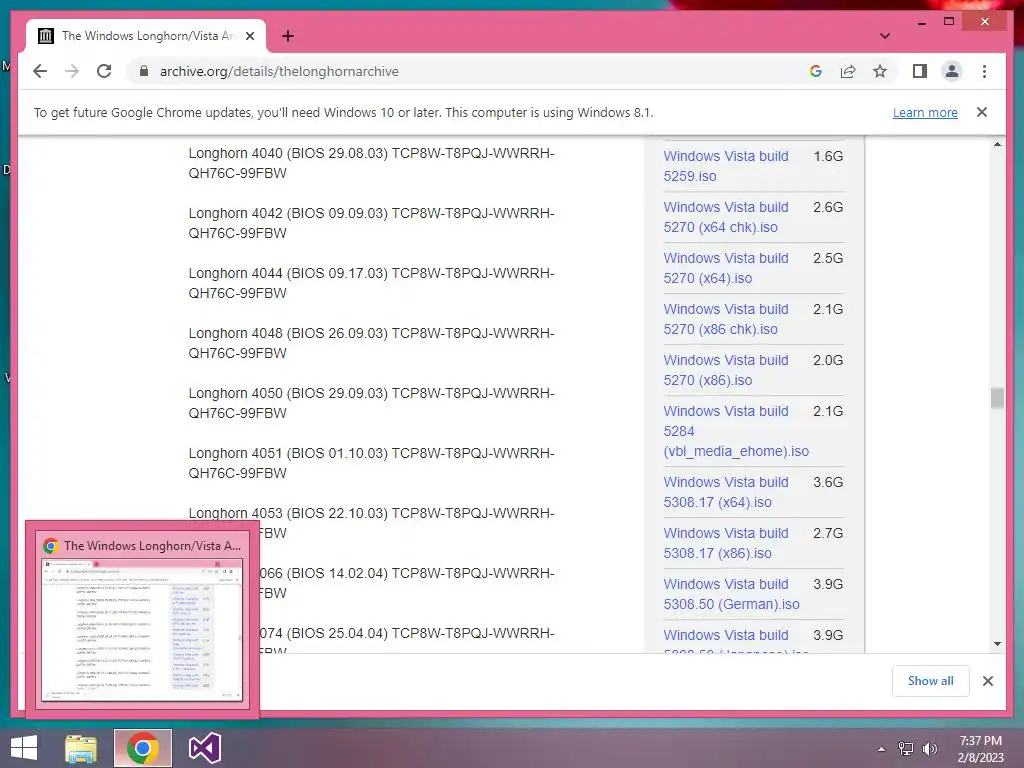Download Windows Vista build 5270 (x86).iso
This screenshot has height=768, width=1024.
726,370
